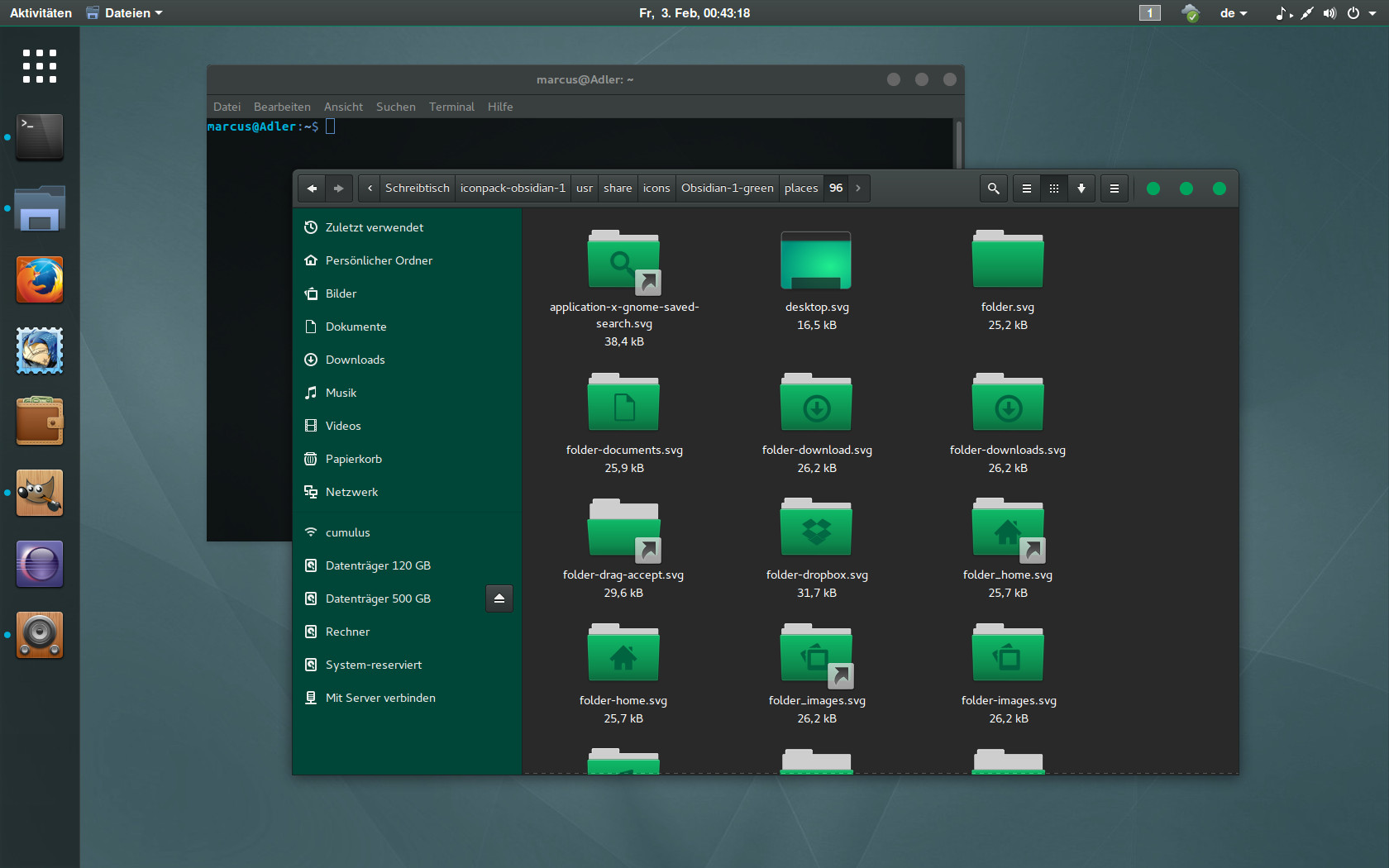The image size is (1389, 868).
Task: Open Videos in sidebar
Action: pos(407,426)
